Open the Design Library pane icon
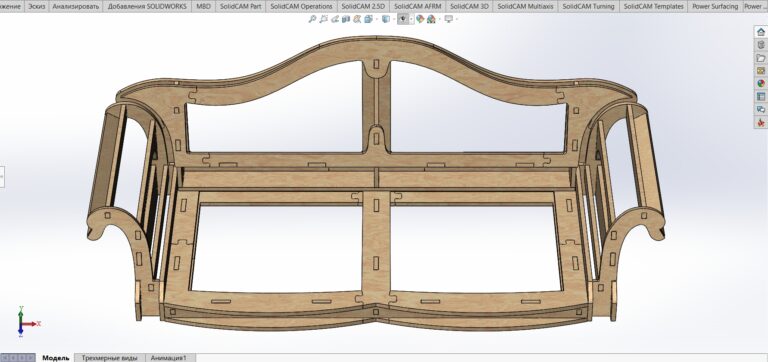 (x=761, y=45)
